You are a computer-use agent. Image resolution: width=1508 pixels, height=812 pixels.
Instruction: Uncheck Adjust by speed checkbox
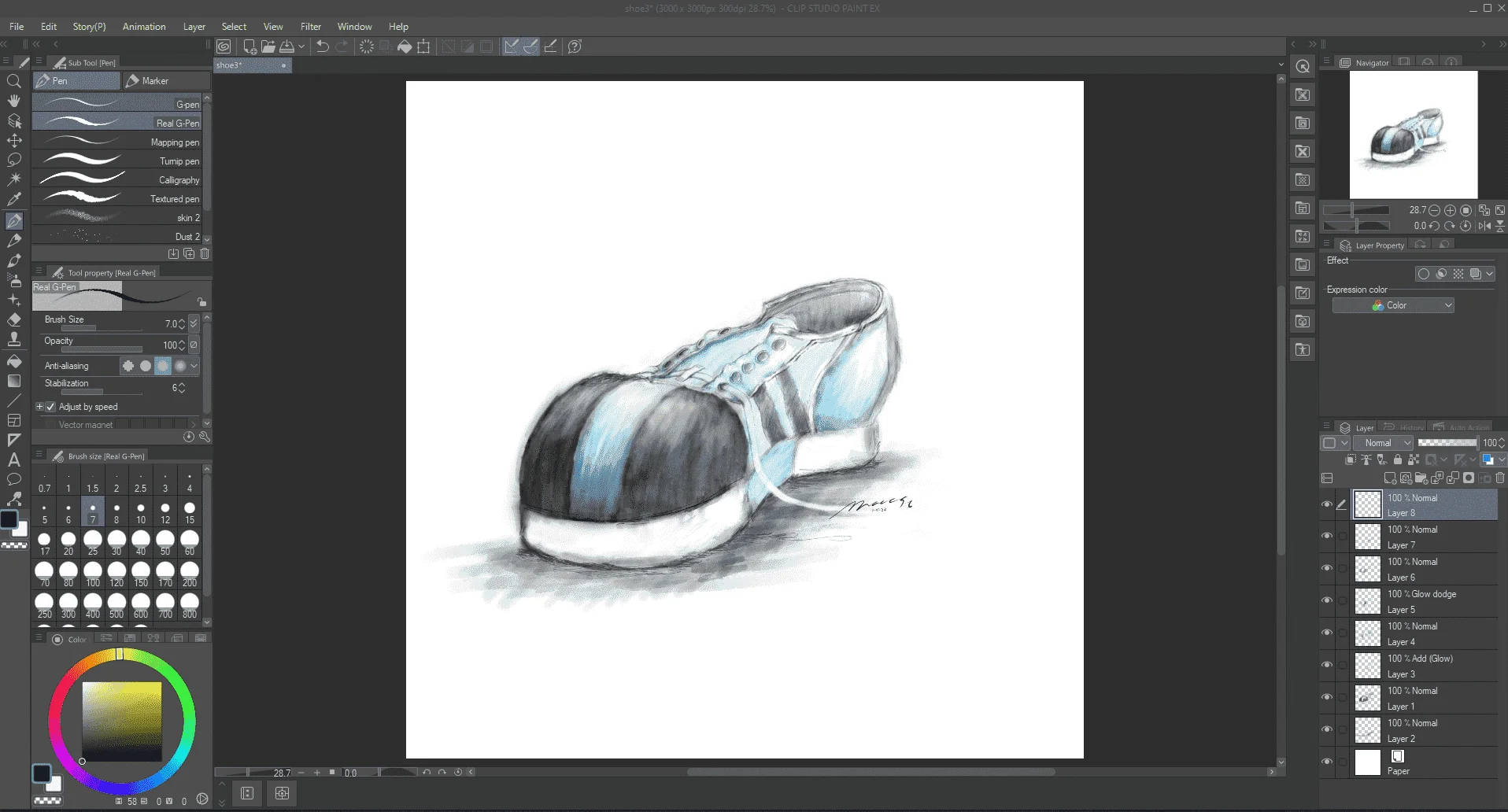tap(51, 407)
